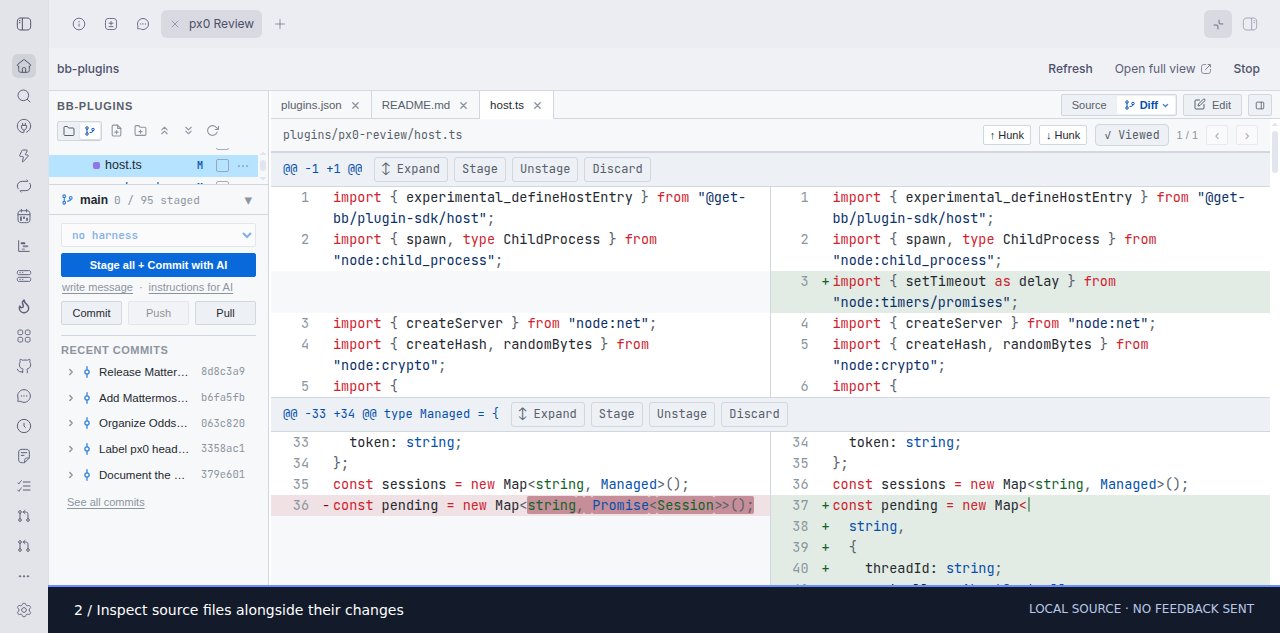
Task: Mark the file as Viewed
Action: click(1132, 135)
